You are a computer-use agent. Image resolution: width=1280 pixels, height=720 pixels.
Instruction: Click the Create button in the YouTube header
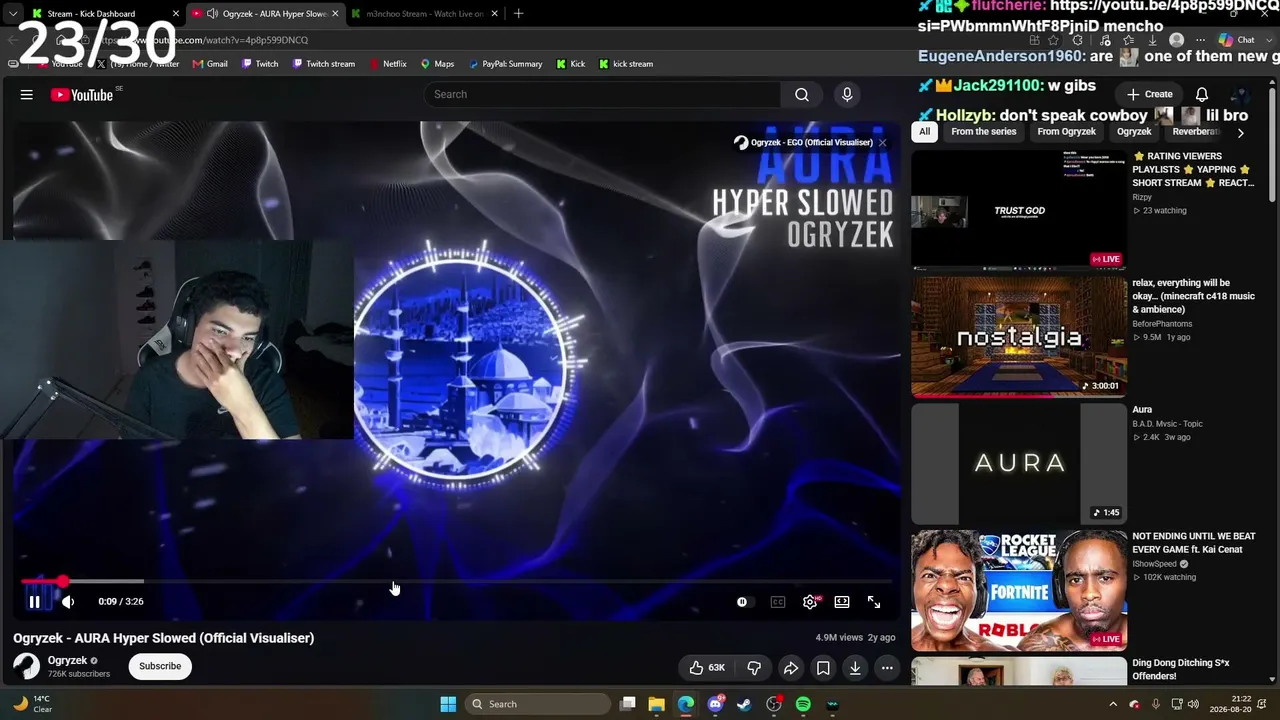point(1150,94)
